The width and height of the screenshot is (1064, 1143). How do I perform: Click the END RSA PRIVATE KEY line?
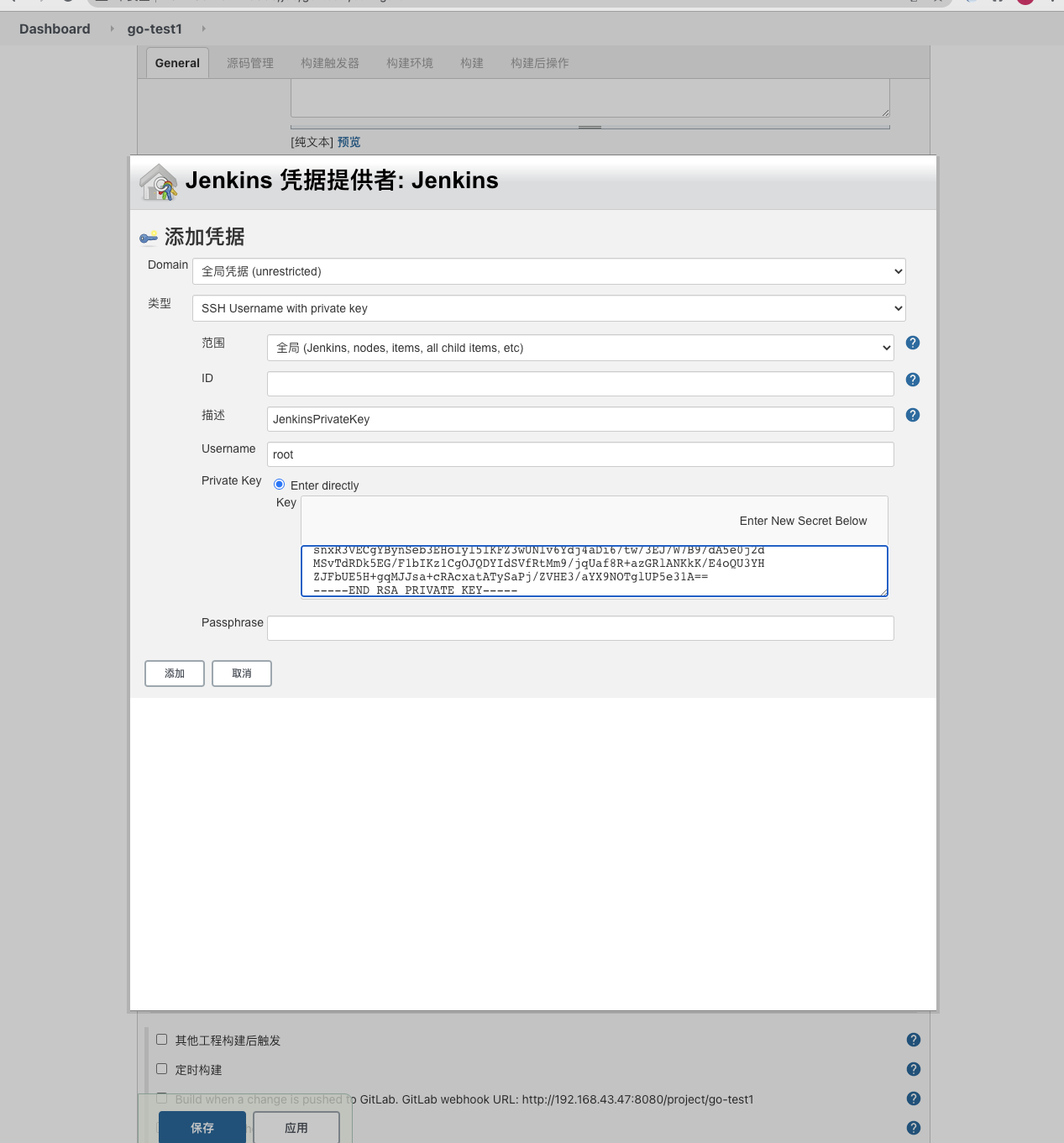click(x=416, y=590)
